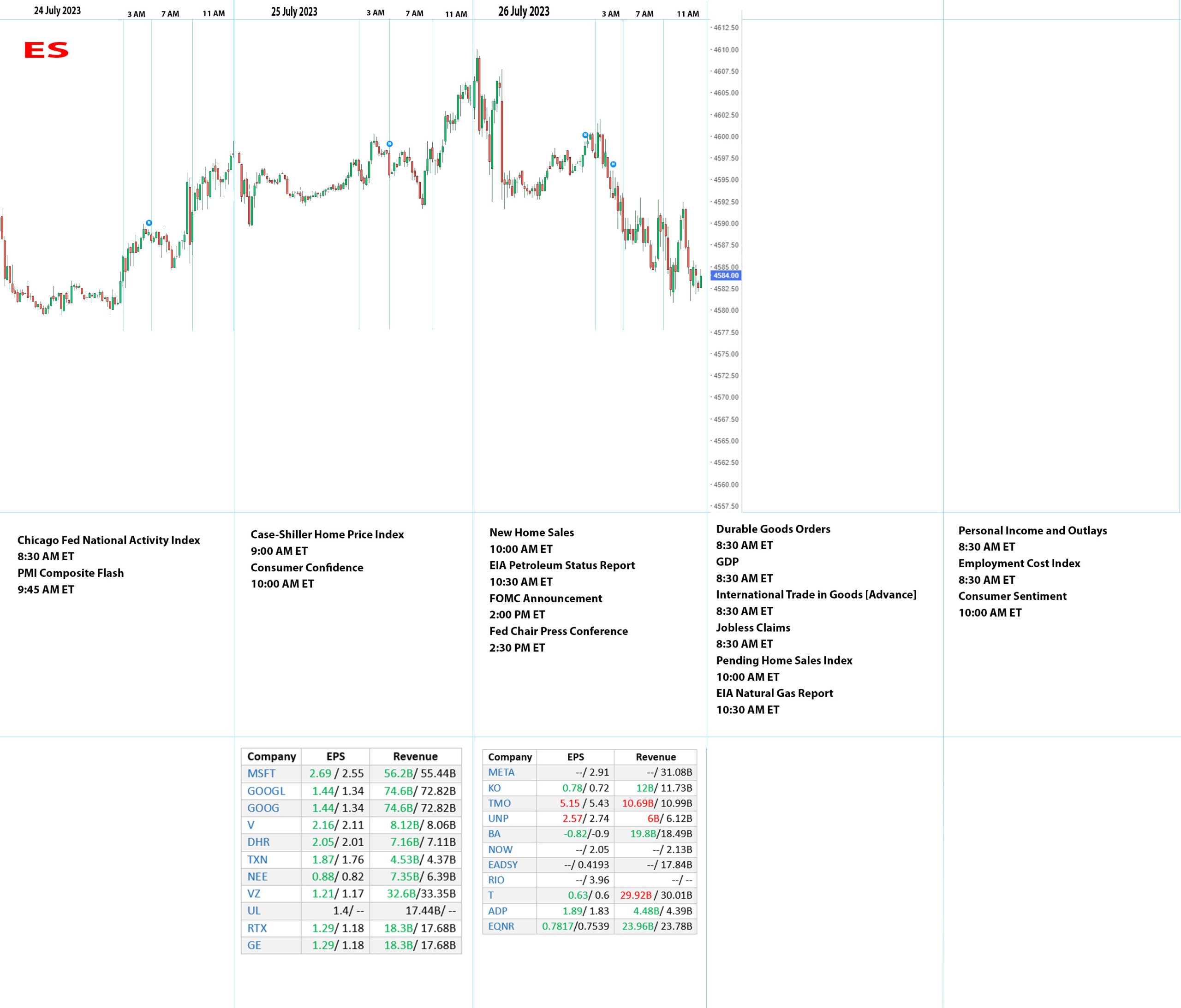The image size is (1181, 1008).
Task: Click the KO ticker
Action: (x=494, y=788)
